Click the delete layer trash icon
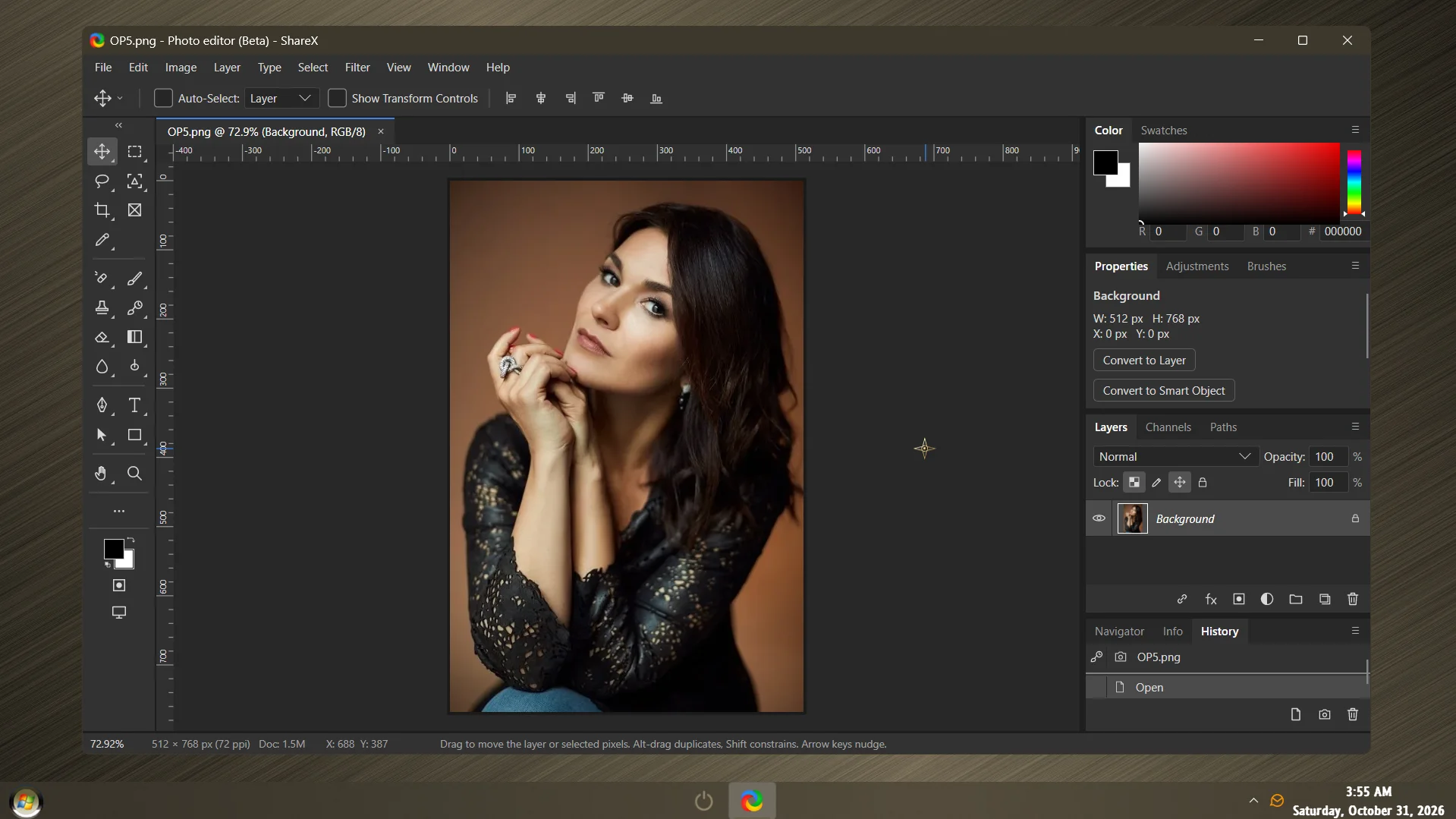Viewport: 1456px width, 819px height. click(1352, 599)
